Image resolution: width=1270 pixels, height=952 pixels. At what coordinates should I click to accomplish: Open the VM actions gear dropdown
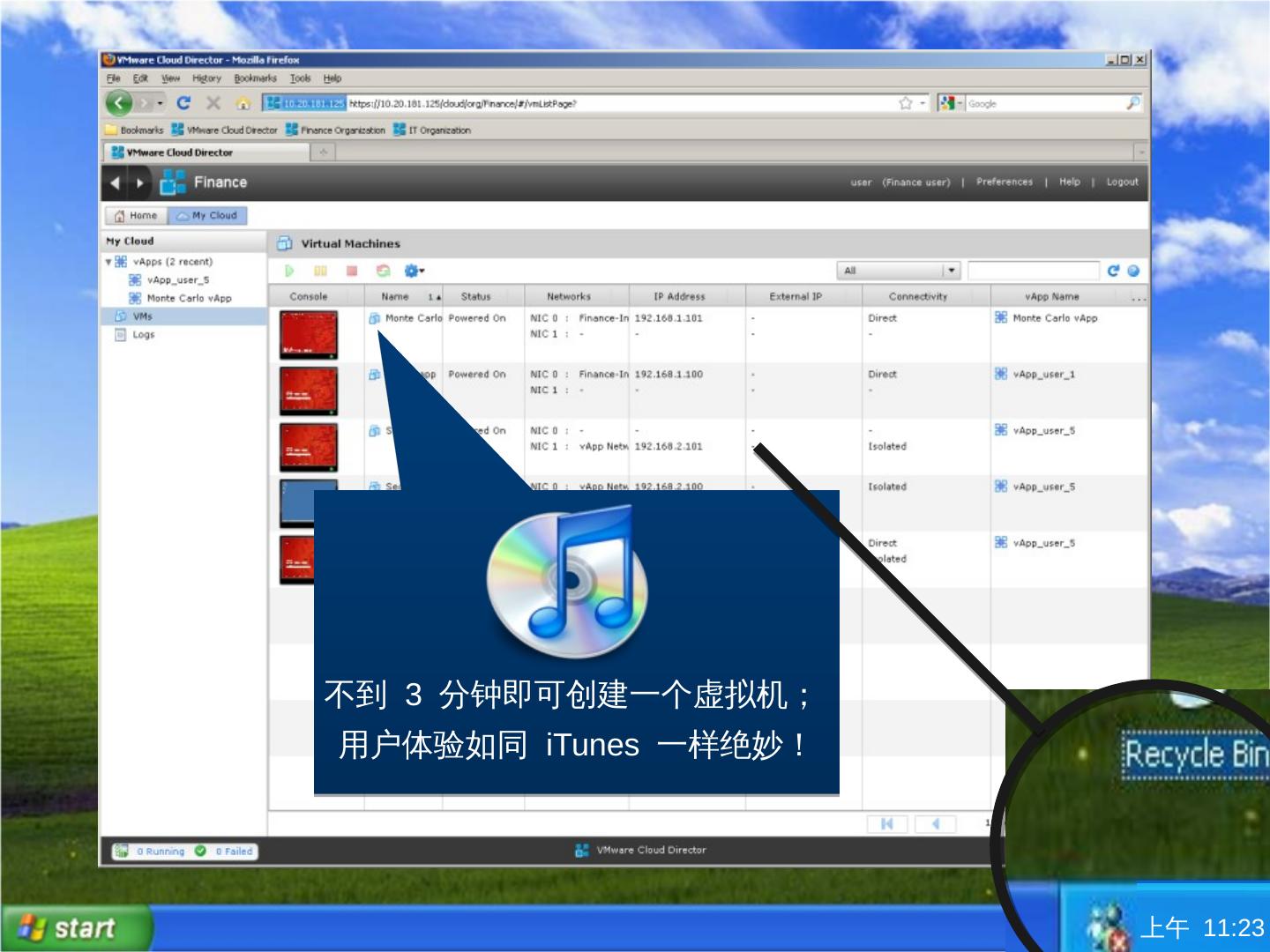tap(414, 271)
